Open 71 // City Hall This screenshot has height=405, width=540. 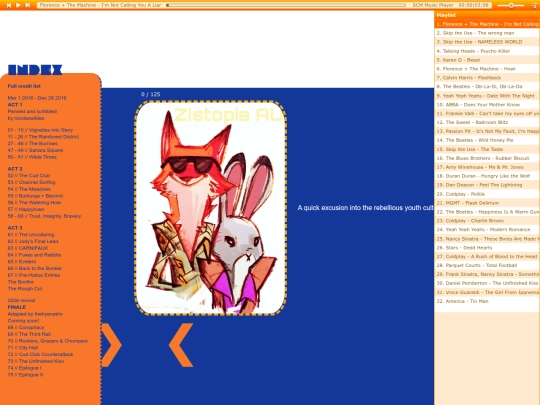tap(24, 348)
